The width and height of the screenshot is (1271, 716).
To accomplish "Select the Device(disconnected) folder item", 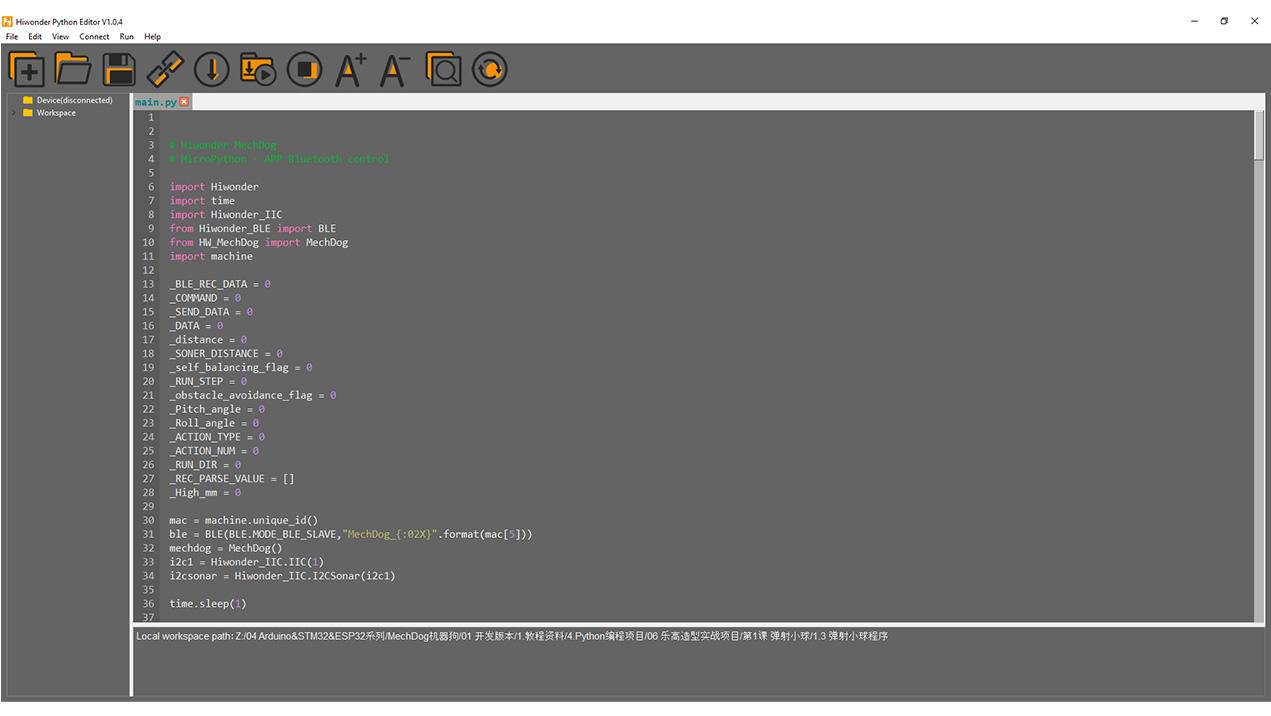I will [74, 100].
